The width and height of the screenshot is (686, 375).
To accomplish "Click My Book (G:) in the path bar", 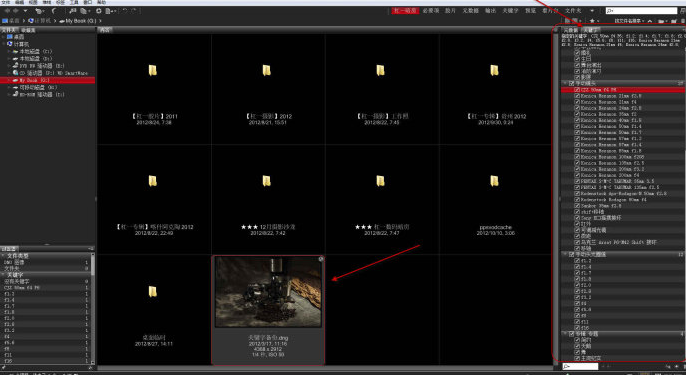I will click(78, 21).
